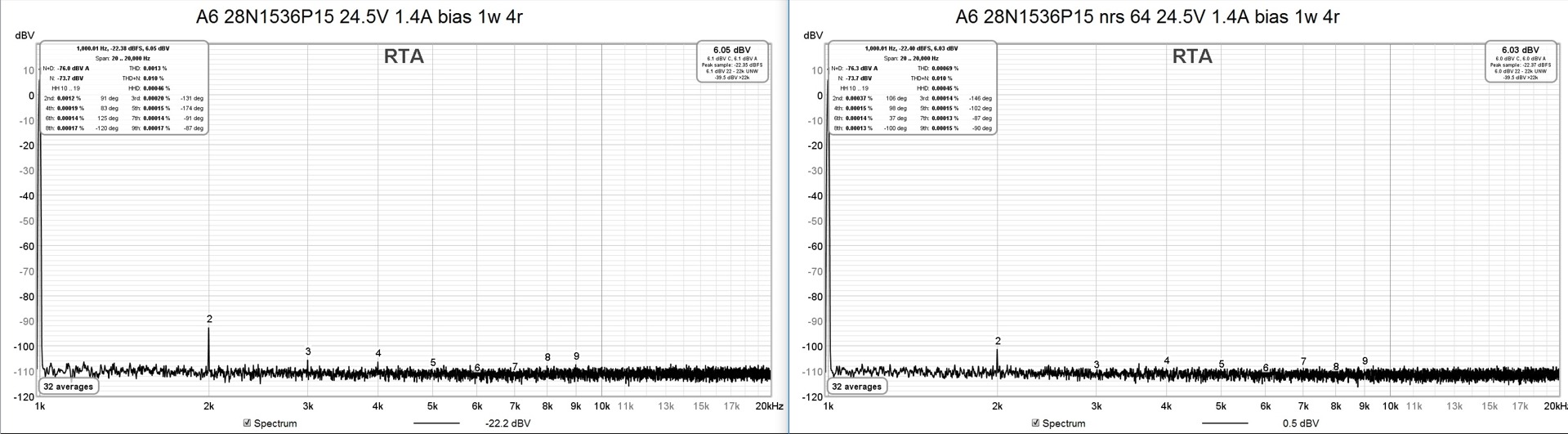Click the left panel's HHD 0.00046 % value
Viewport: 1568px width, 434px height.
point(156,88)
